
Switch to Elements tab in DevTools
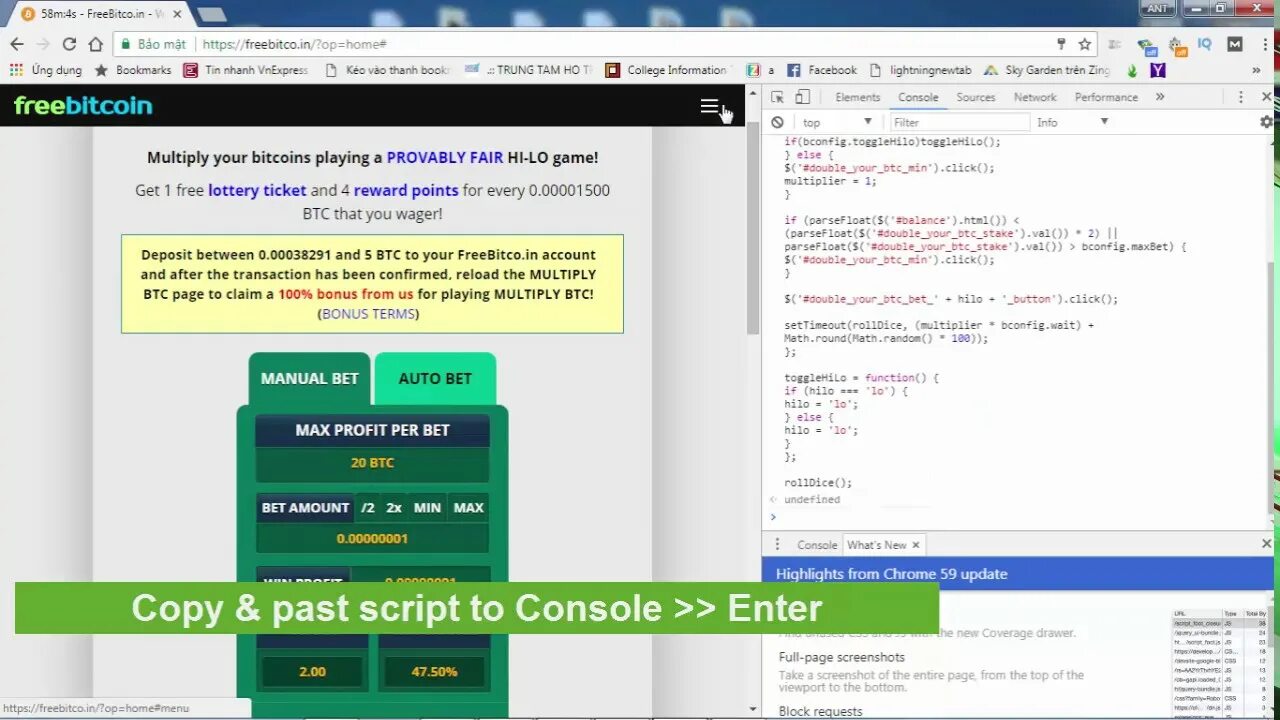click(x=858, y=97)
